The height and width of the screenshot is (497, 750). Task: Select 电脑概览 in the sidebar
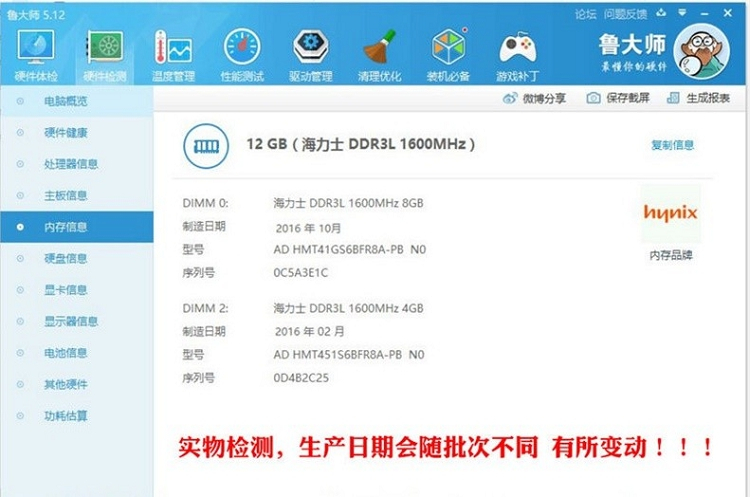click(77, 101)
